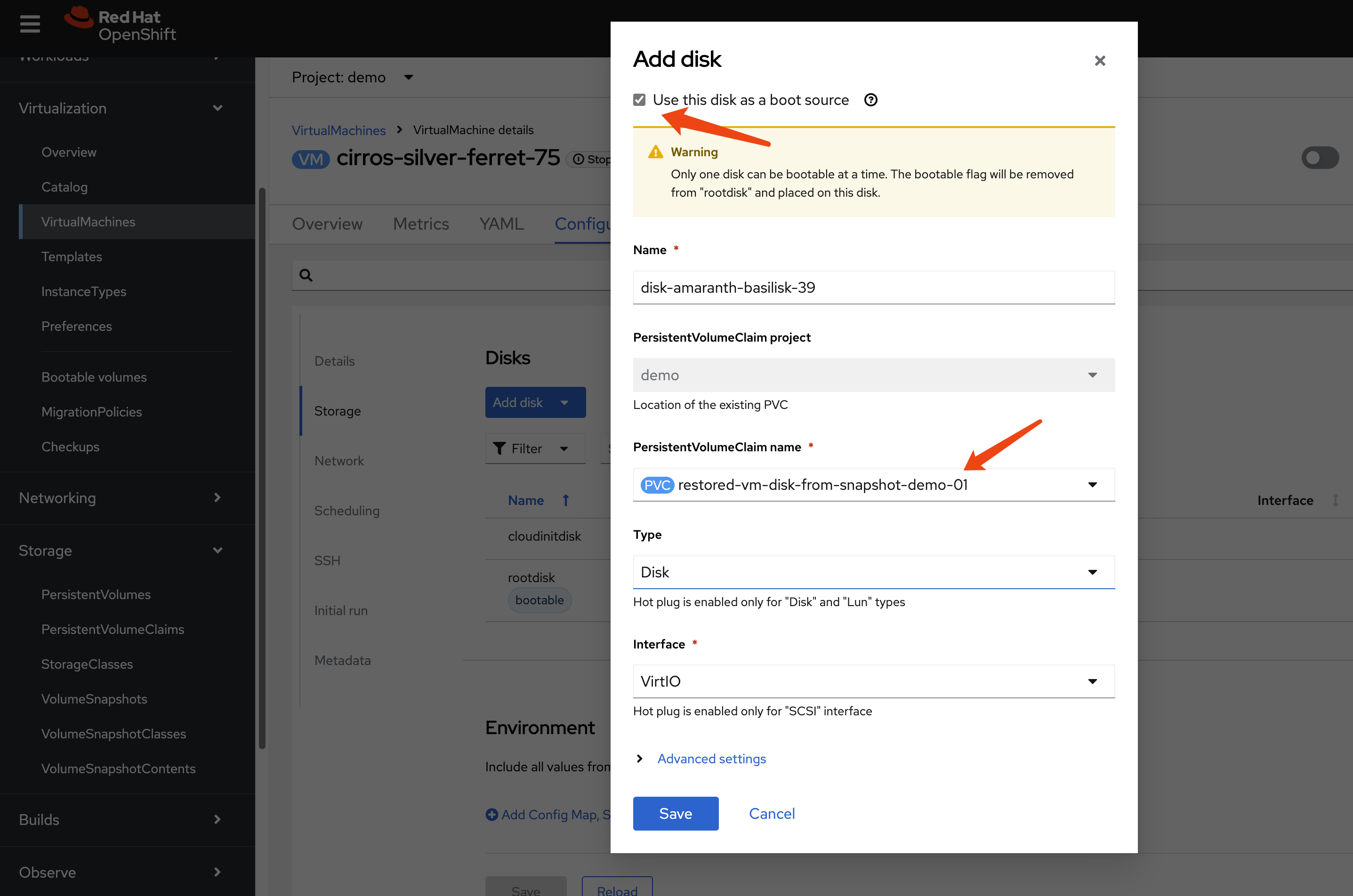Click the Cancel link
Viewport: 1353px width, 896px height.
click(x=771, y=813)
